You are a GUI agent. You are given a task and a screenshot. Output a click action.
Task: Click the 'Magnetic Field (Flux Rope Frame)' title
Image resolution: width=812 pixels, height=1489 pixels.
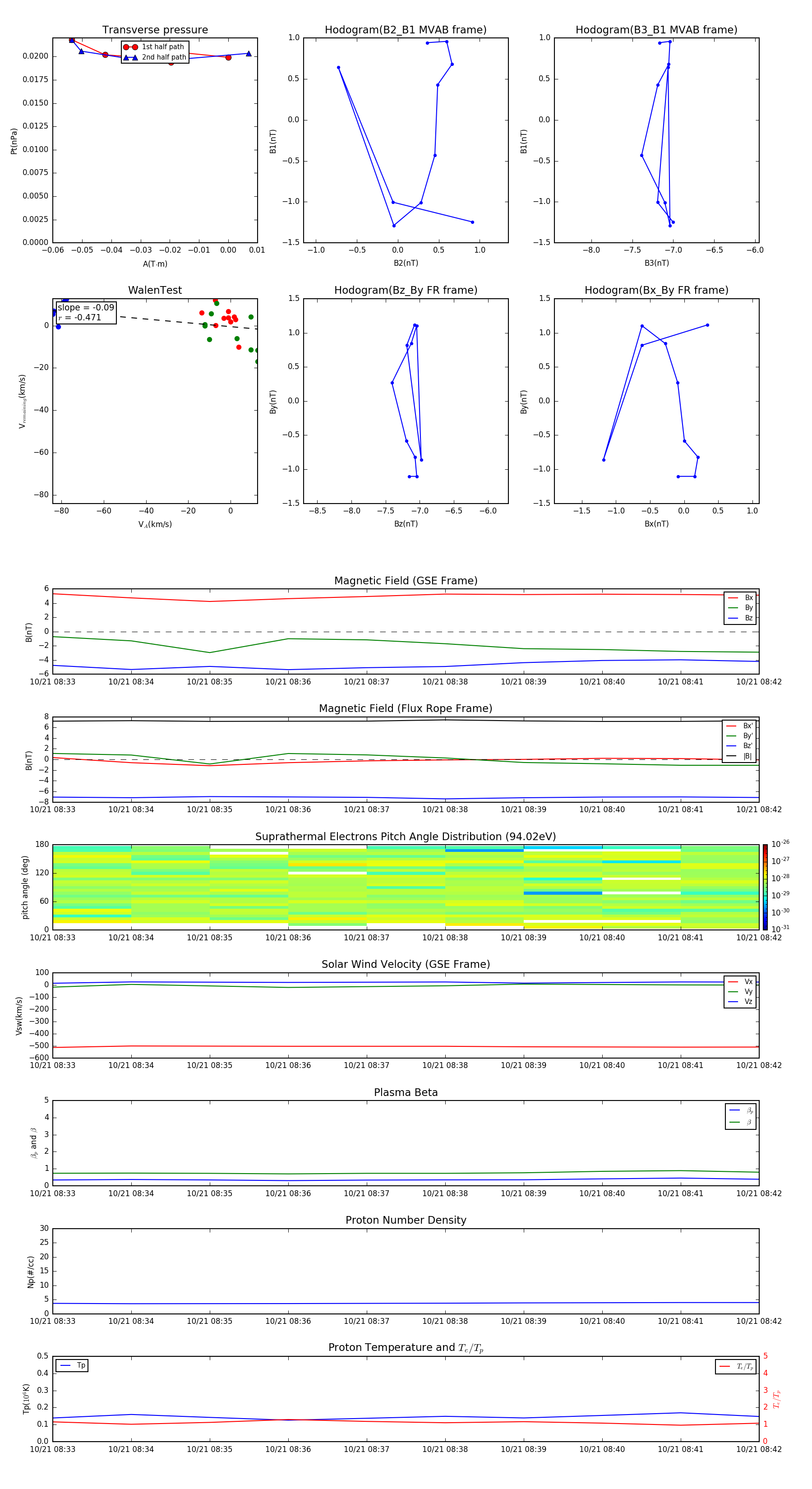(406, 709)
